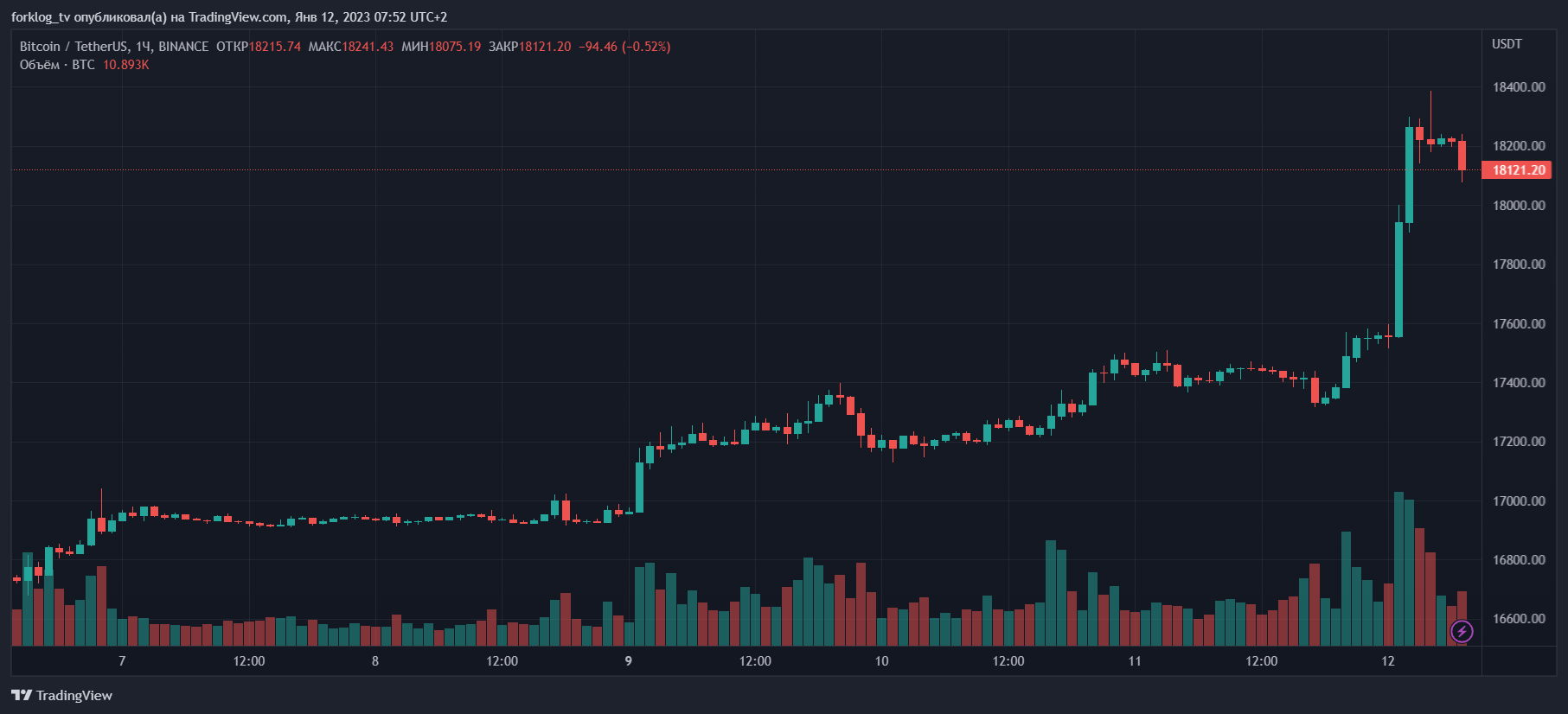Click the −94.46 (−0.52%) change value
Viewport: 1568px width, 714px height.
(624, 47)
